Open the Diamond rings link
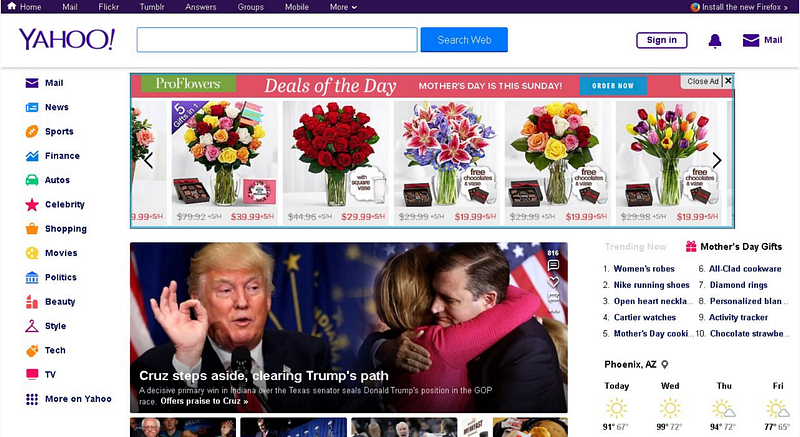Viewport: 800px width, 437px height. [x=738, y=285]
